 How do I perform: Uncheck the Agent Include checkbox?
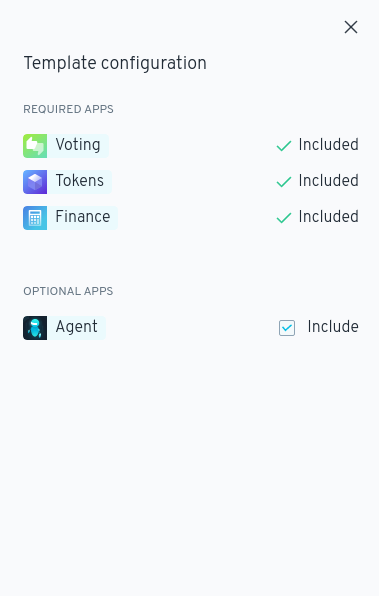coord(287,328)
